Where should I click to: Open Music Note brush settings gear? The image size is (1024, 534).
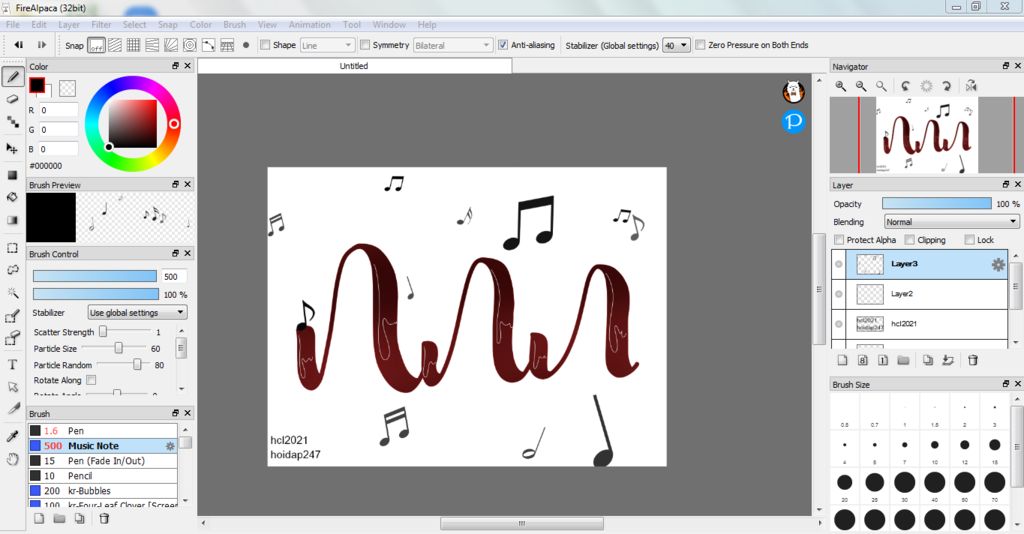(170, 447)
